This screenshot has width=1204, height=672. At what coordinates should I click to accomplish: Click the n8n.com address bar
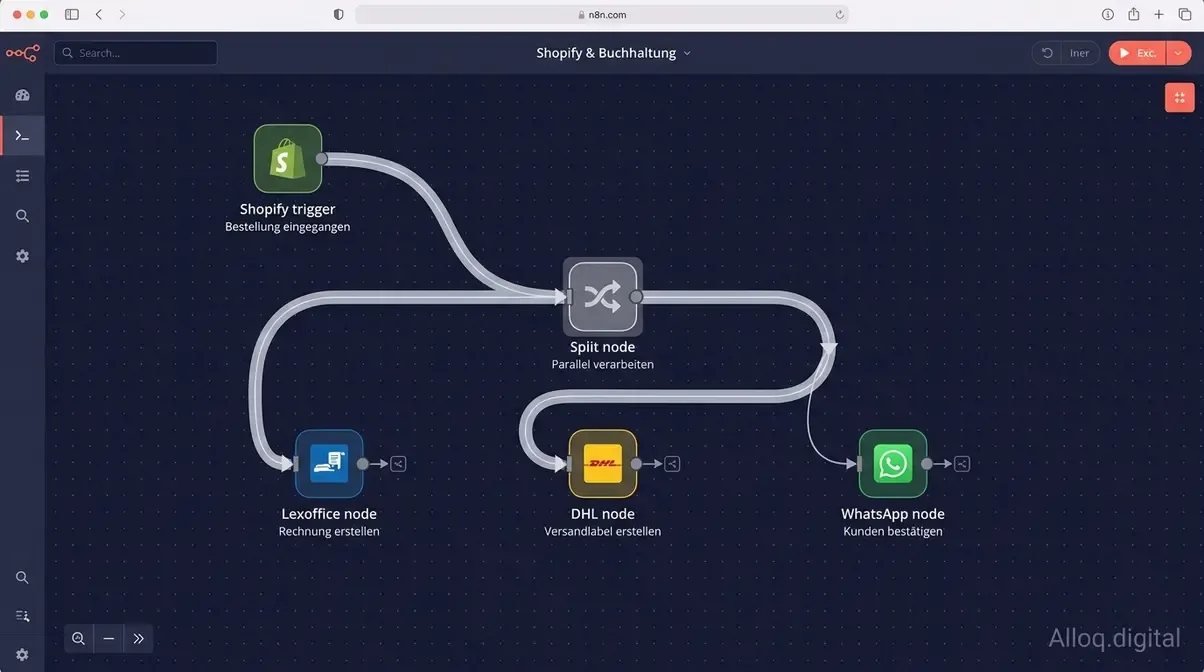602,14
